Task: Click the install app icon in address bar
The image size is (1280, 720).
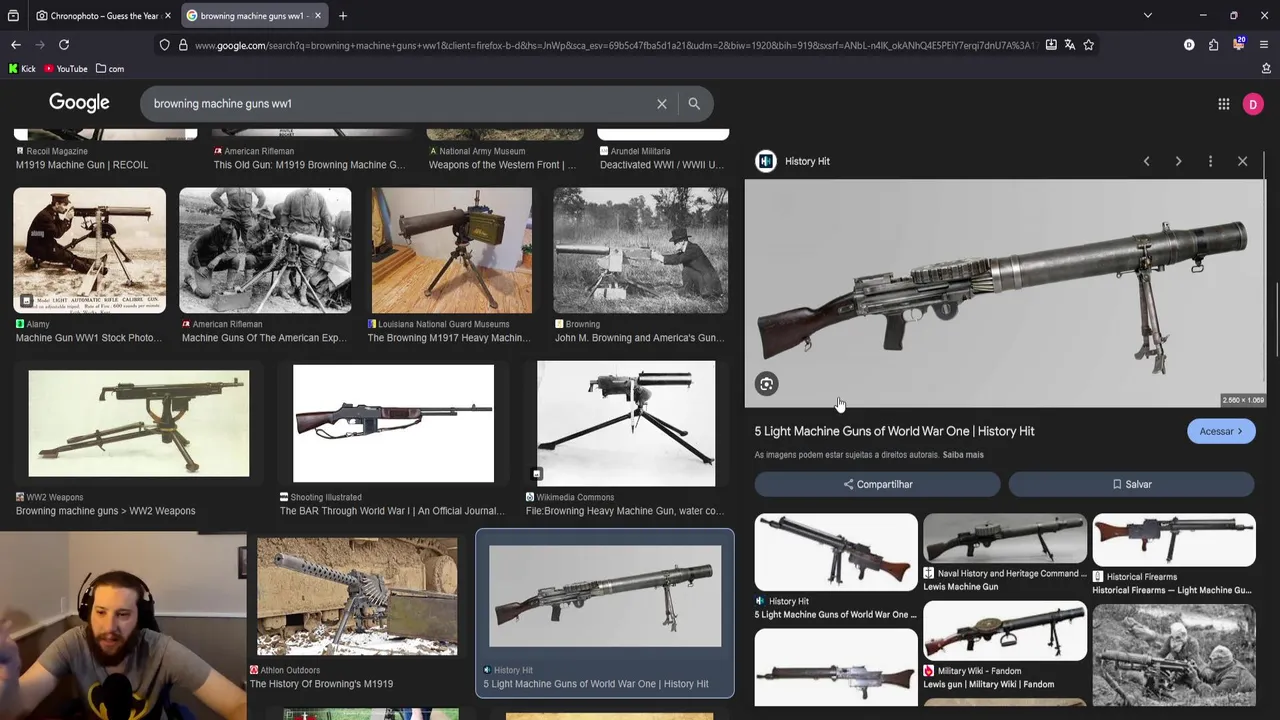Action: point(1051,45)
